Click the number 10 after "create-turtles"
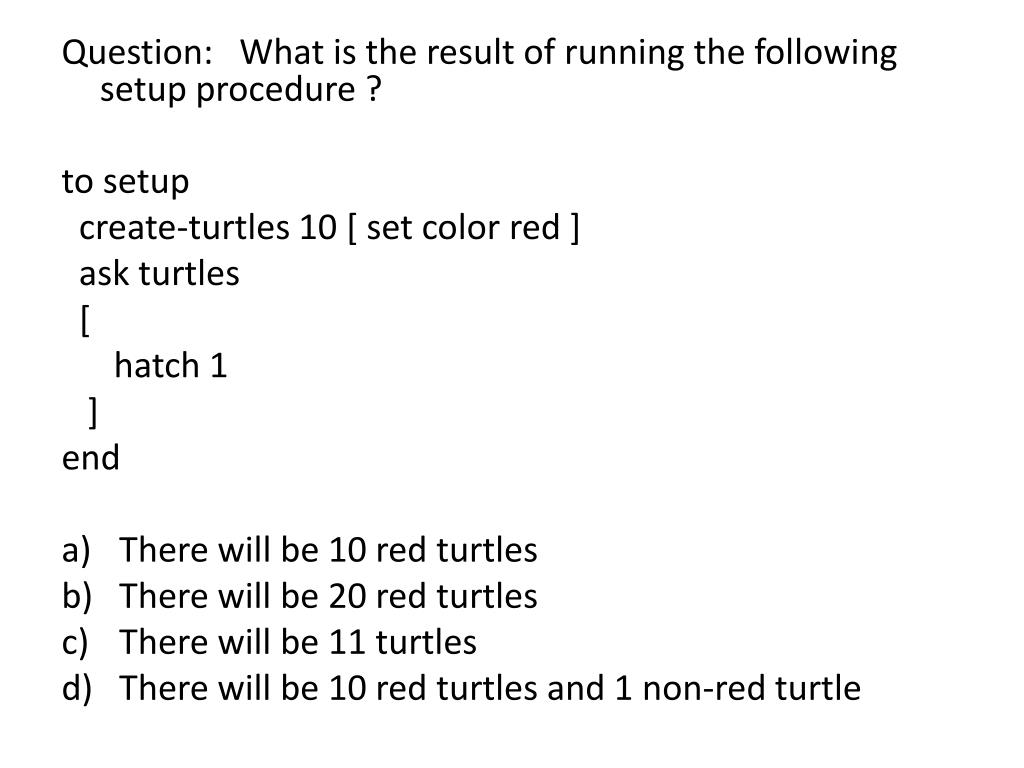Image resolution: width=1024 pixels, height=768 pixels. tap(318, 228)
